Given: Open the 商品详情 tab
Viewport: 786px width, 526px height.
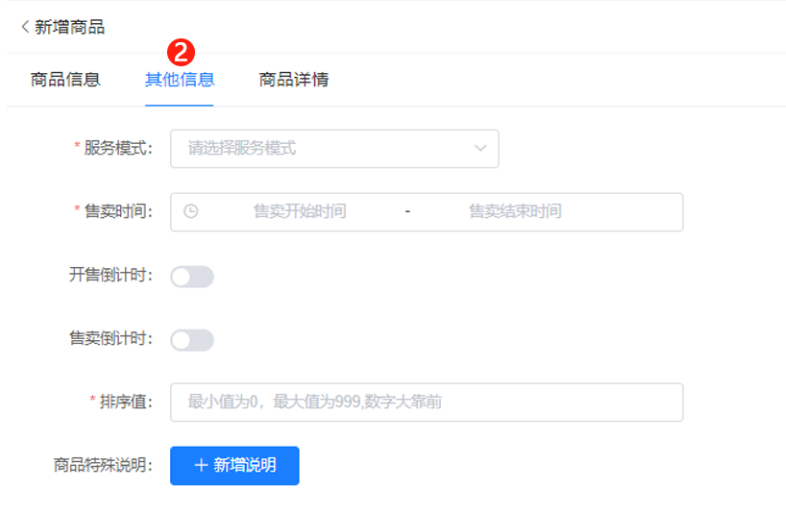Looking at the screenshot, I should (294, 80).
